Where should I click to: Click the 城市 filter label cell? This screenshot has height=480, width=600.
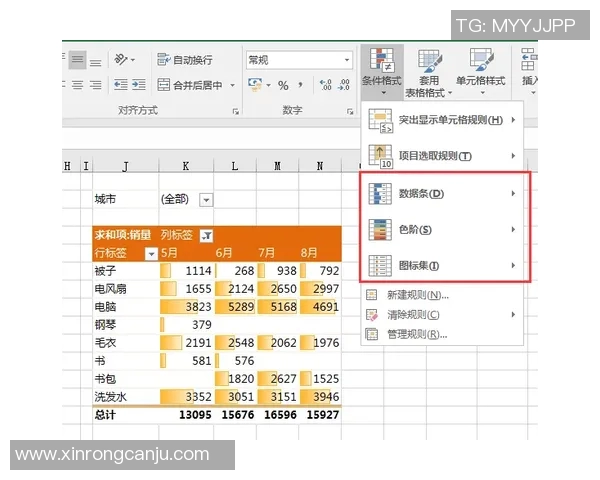(x=105, y=199)
